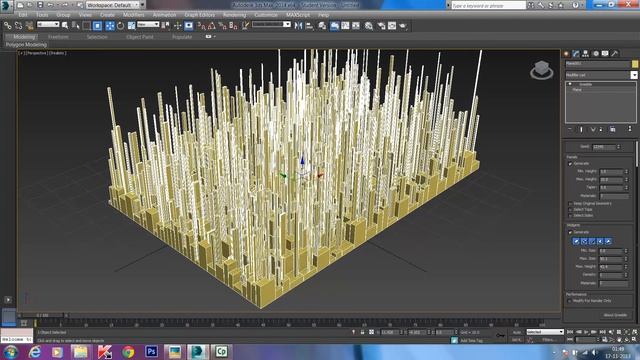Open the Modifiers menu
Screen dimensions: 640x360
(x=133, y=15)
